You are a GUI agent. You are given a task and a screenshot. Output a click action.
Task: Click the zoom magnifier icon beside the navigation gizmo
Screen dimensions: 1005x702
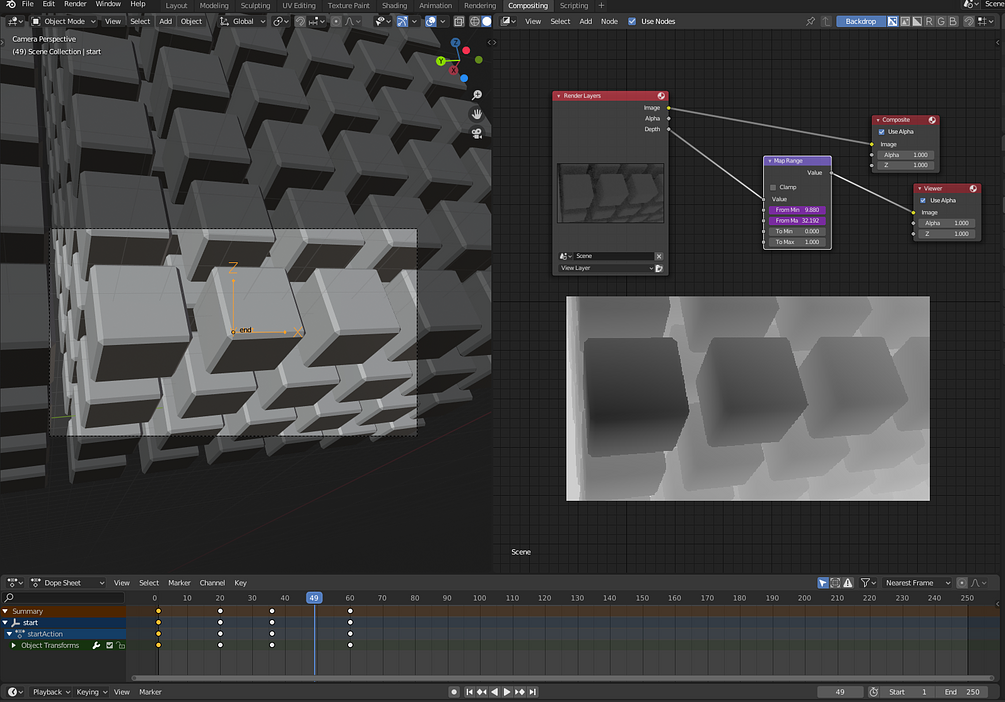click(x=477, y=93)
